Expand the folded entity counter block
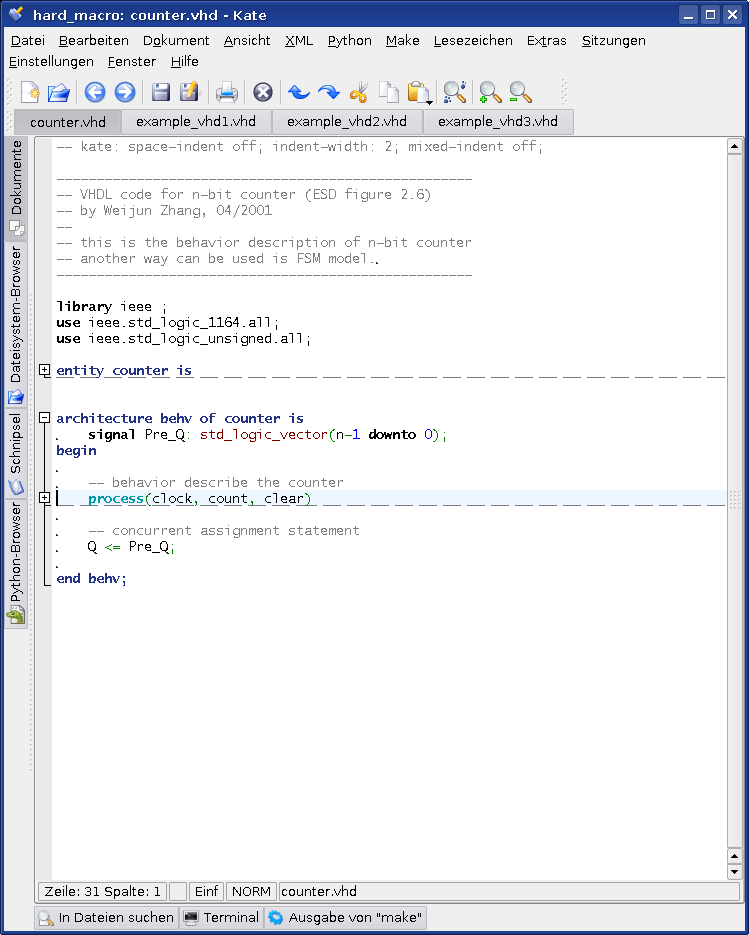The image size is (749, 935). tap(45, 370)
